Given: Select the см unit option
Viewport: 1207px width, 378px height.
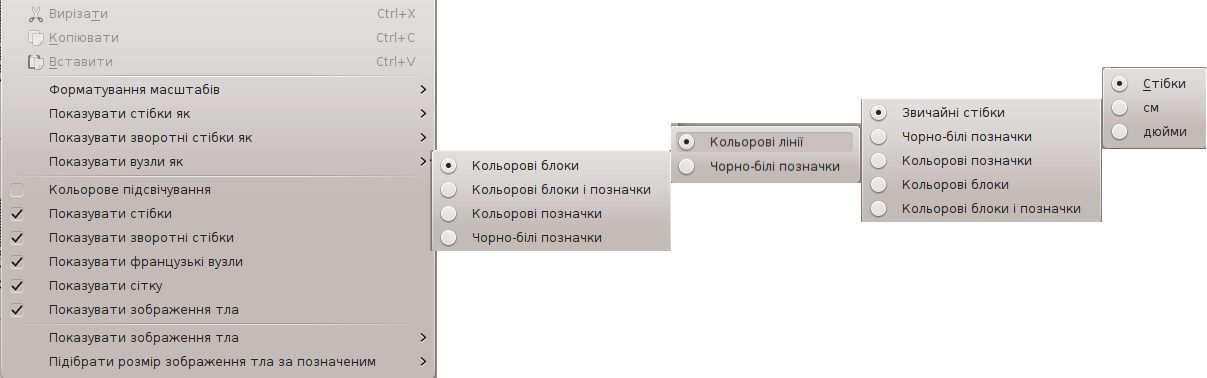Looking at the screenshot, I should [1154, 107].
